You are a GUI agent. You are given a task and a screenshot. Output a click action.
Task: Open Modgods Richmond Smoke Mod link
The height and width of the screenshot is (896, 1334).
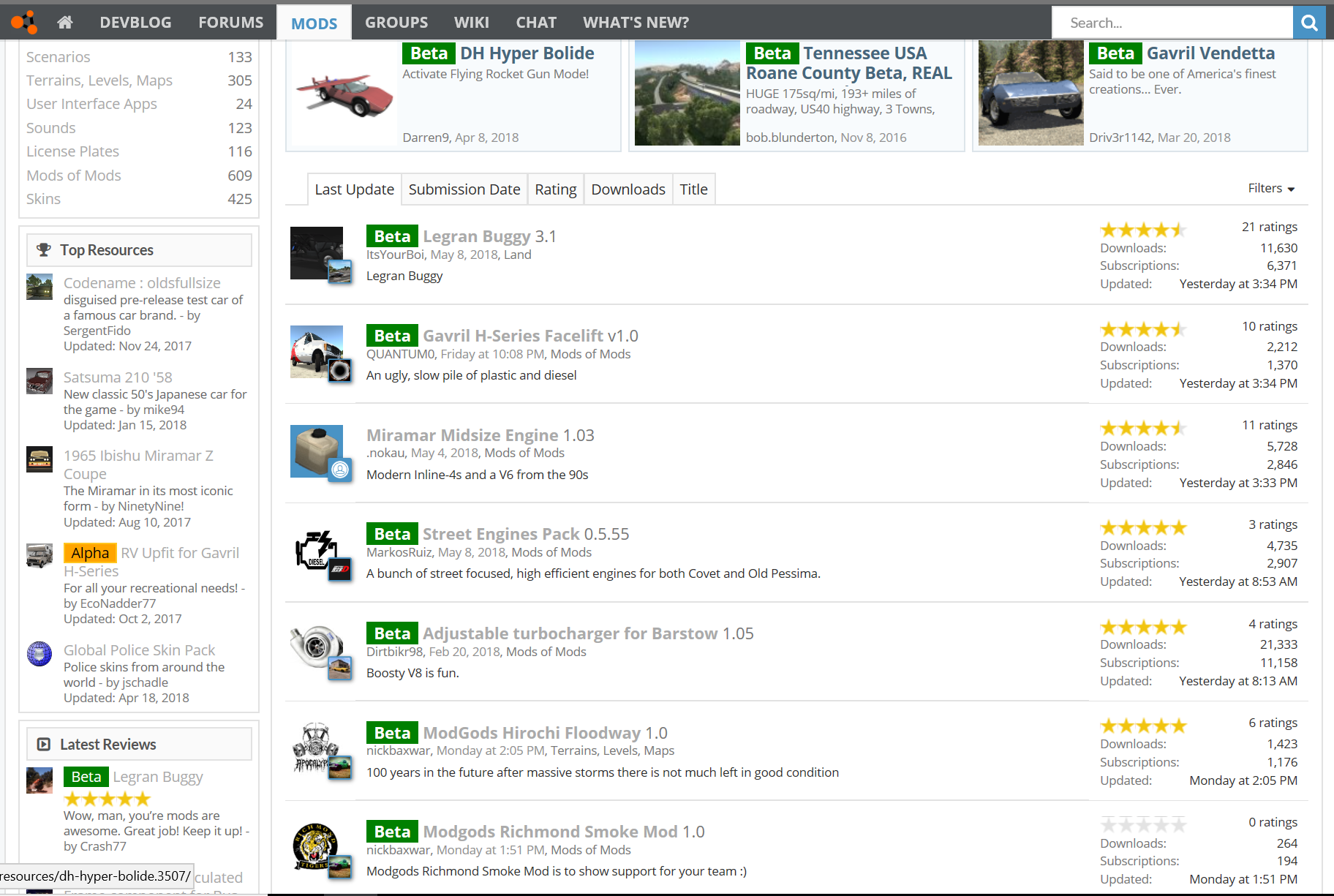point(550,832)
